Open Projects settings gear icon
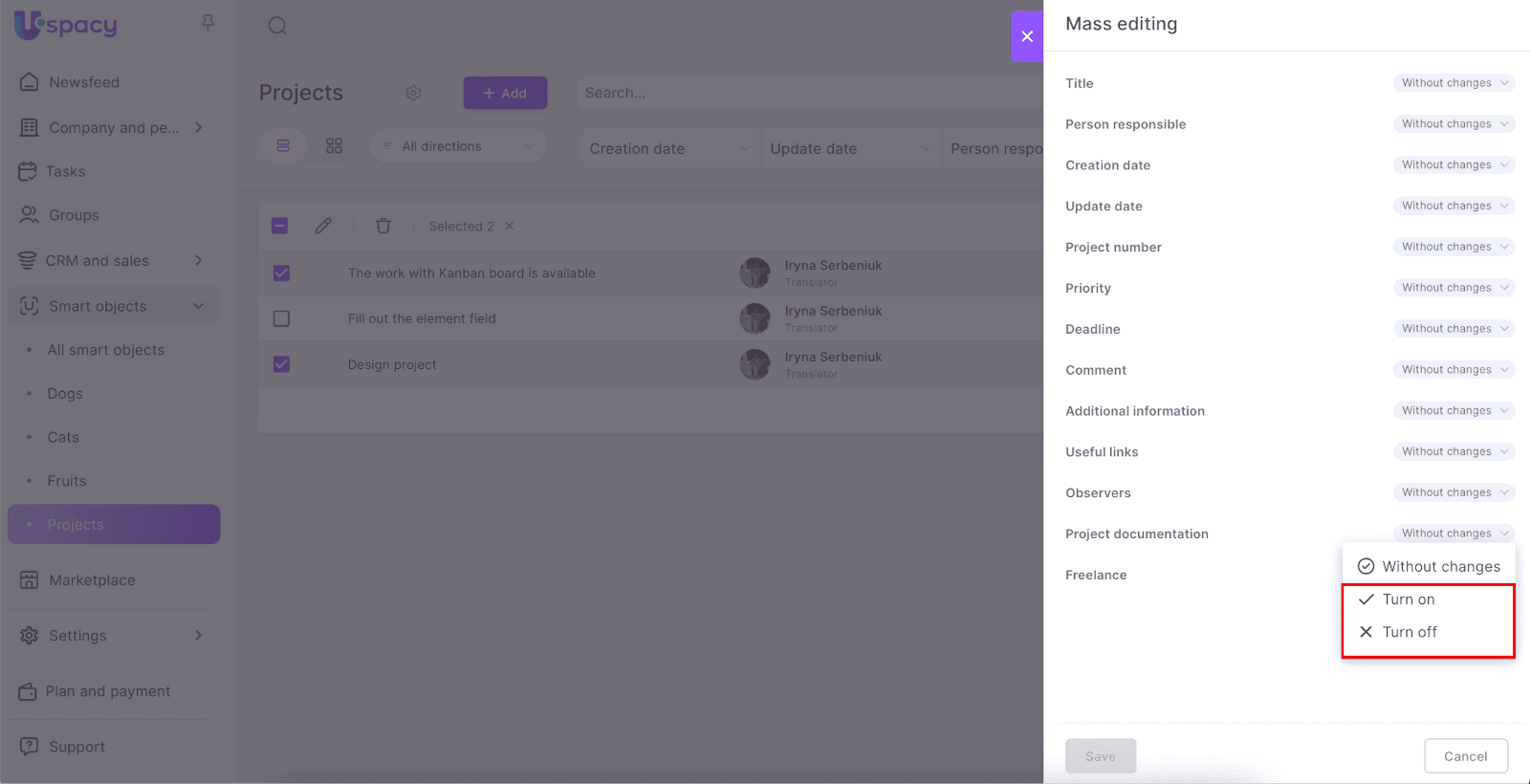The image size is (1530, 784). (x=413, y=93)
